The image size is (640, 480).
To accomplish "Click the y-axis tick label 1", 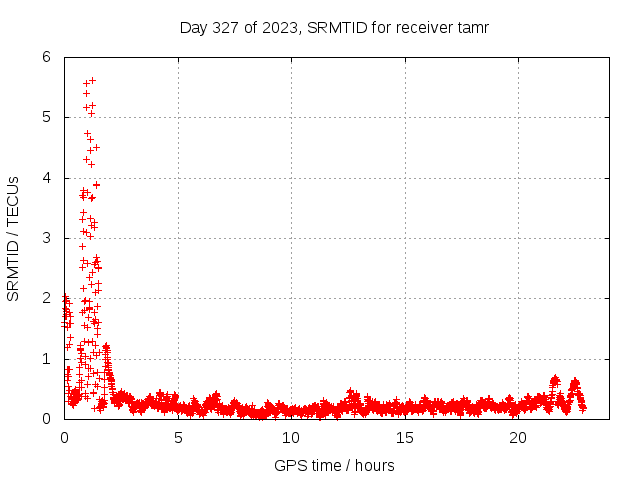I will [46, 359].
